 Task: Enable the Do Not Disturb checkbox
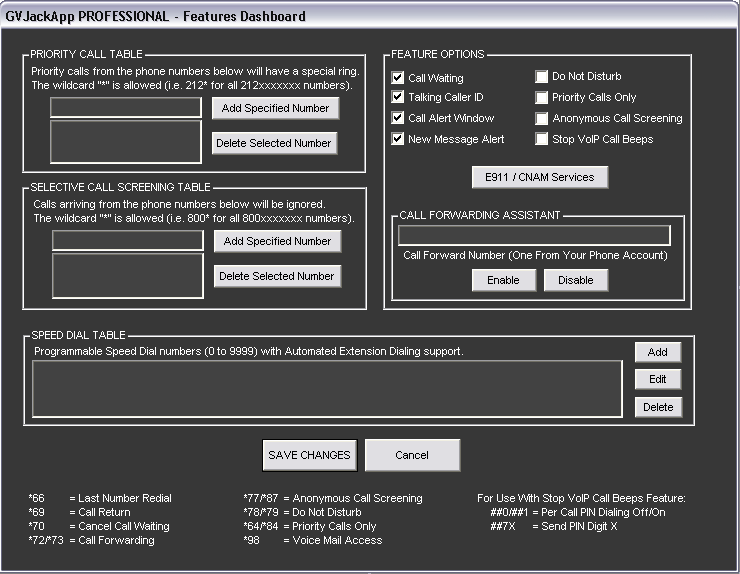pos(542,77)
